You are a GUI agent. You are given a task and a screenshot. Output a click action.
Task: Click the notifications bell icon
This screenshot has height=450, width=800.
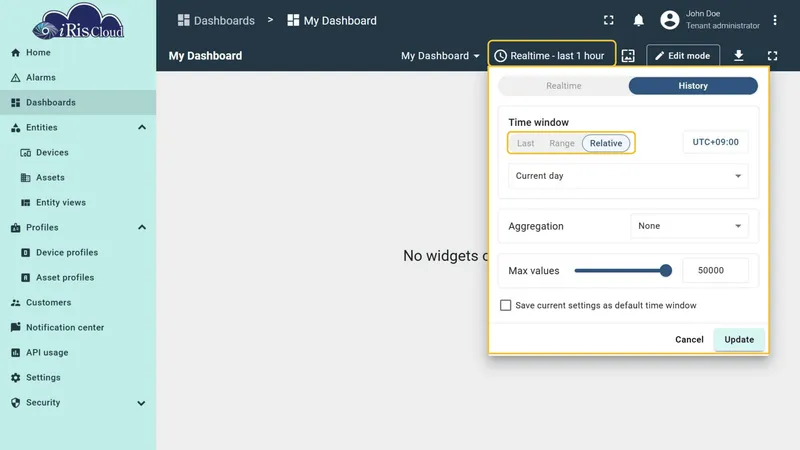coord(638,20)
